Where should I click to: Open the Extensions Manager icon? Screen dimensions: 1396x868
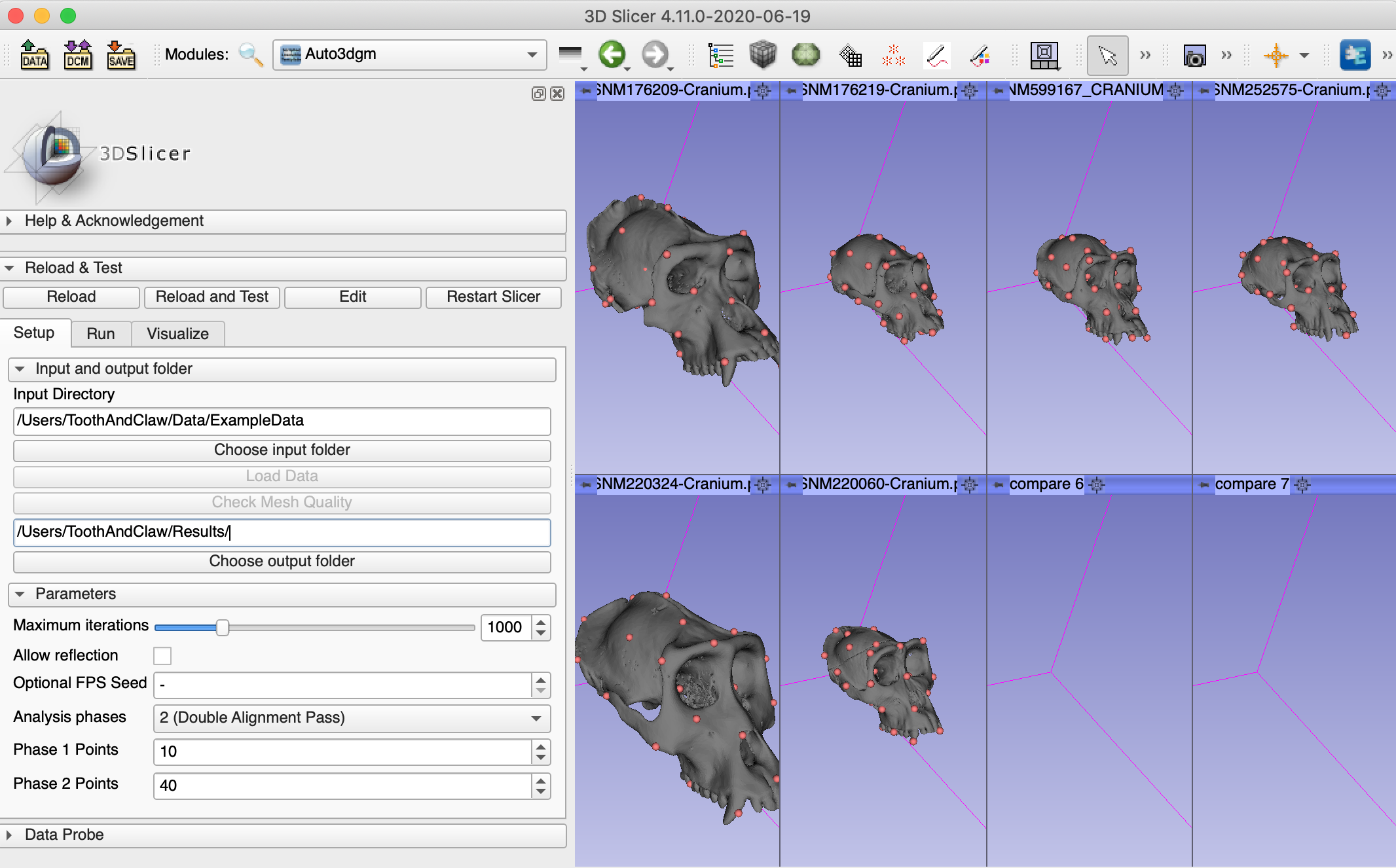(x=1355, y=55)
